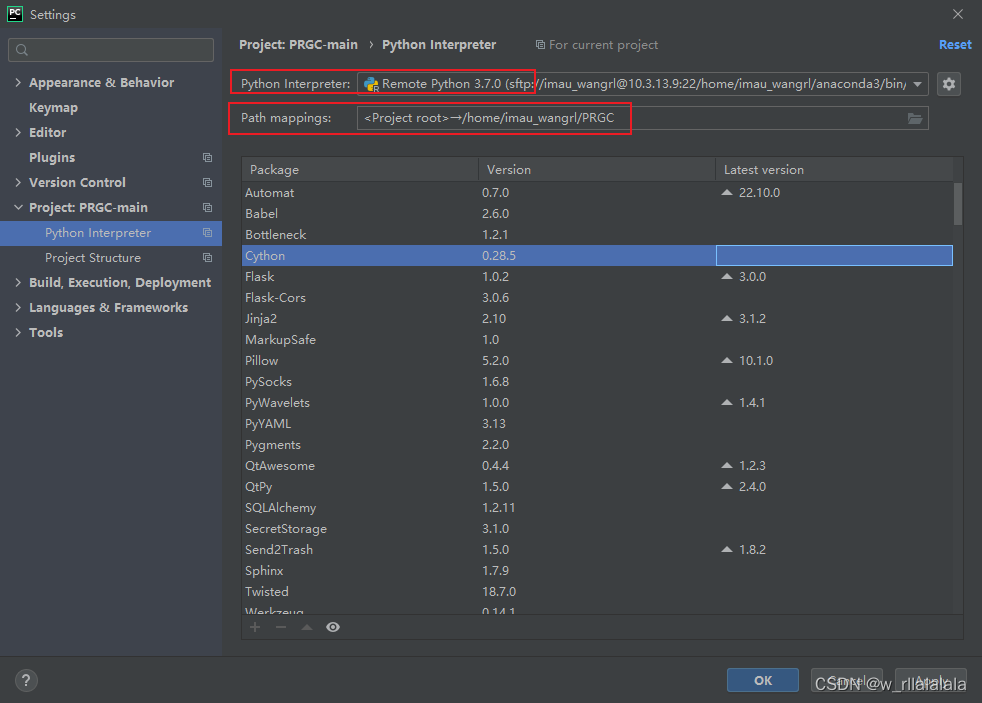Expand the Version Control section
The image size is (982, 703).
[18, 183]
